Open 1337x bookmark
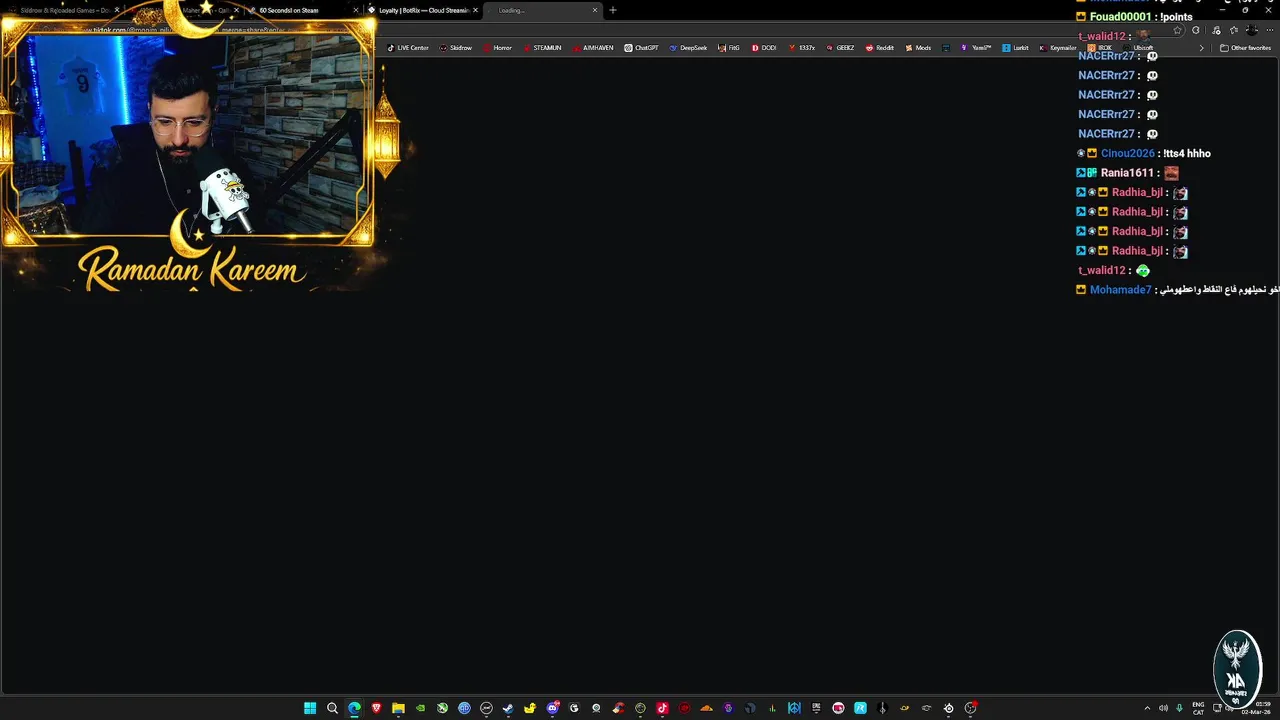This screenshot has width=1280, height=720. click(x=802, y=48)
